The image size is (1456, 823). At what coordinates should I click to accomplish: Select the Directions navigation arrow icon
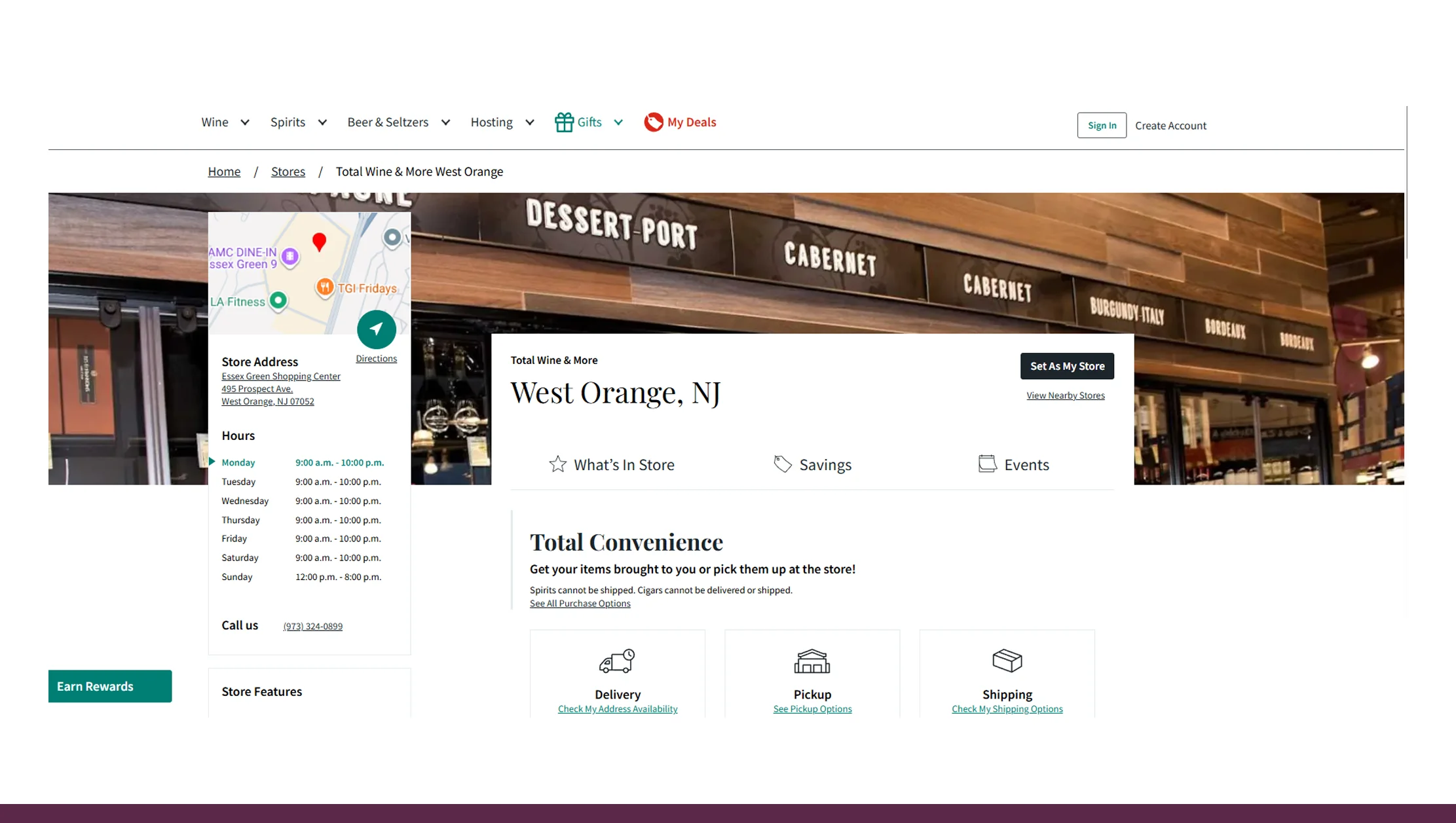pos(376,329)
